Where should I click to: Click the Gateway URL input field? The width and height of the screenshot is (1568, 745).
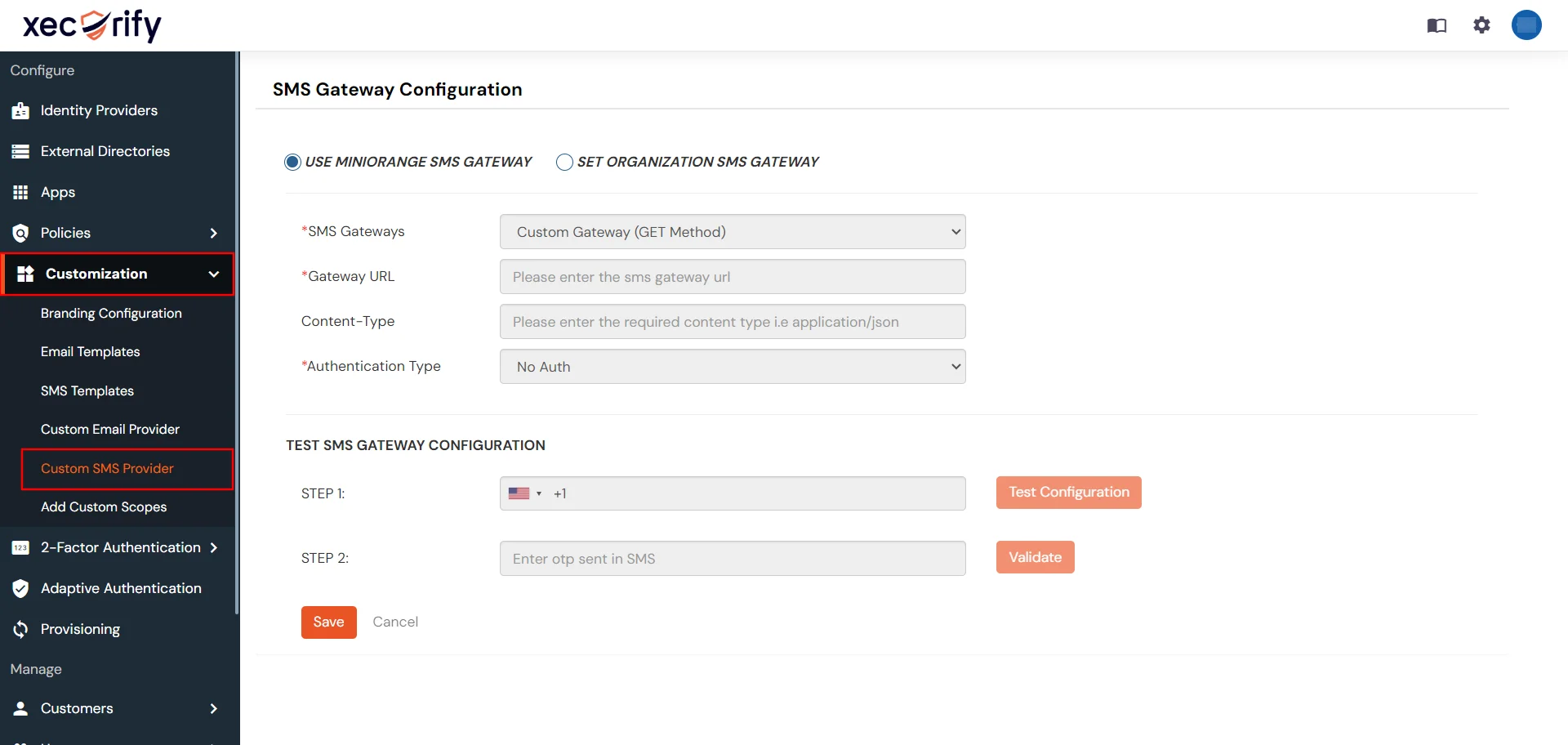732,276
